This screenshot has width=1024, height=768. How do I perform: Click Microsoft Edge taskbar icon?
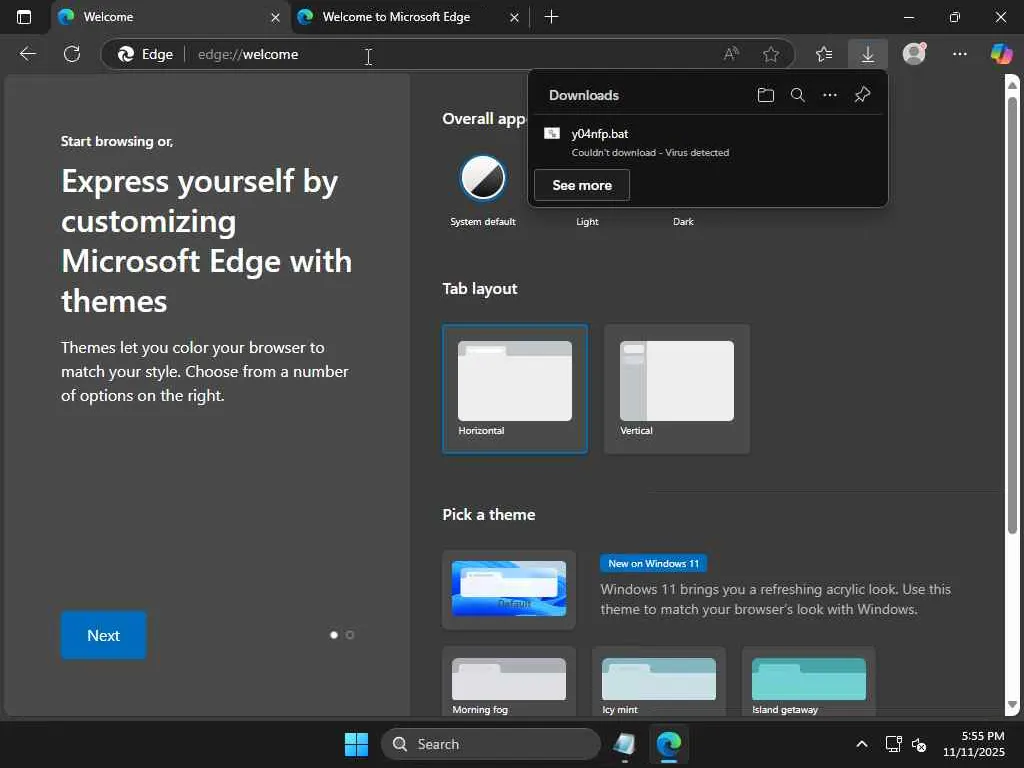point(669,744)
